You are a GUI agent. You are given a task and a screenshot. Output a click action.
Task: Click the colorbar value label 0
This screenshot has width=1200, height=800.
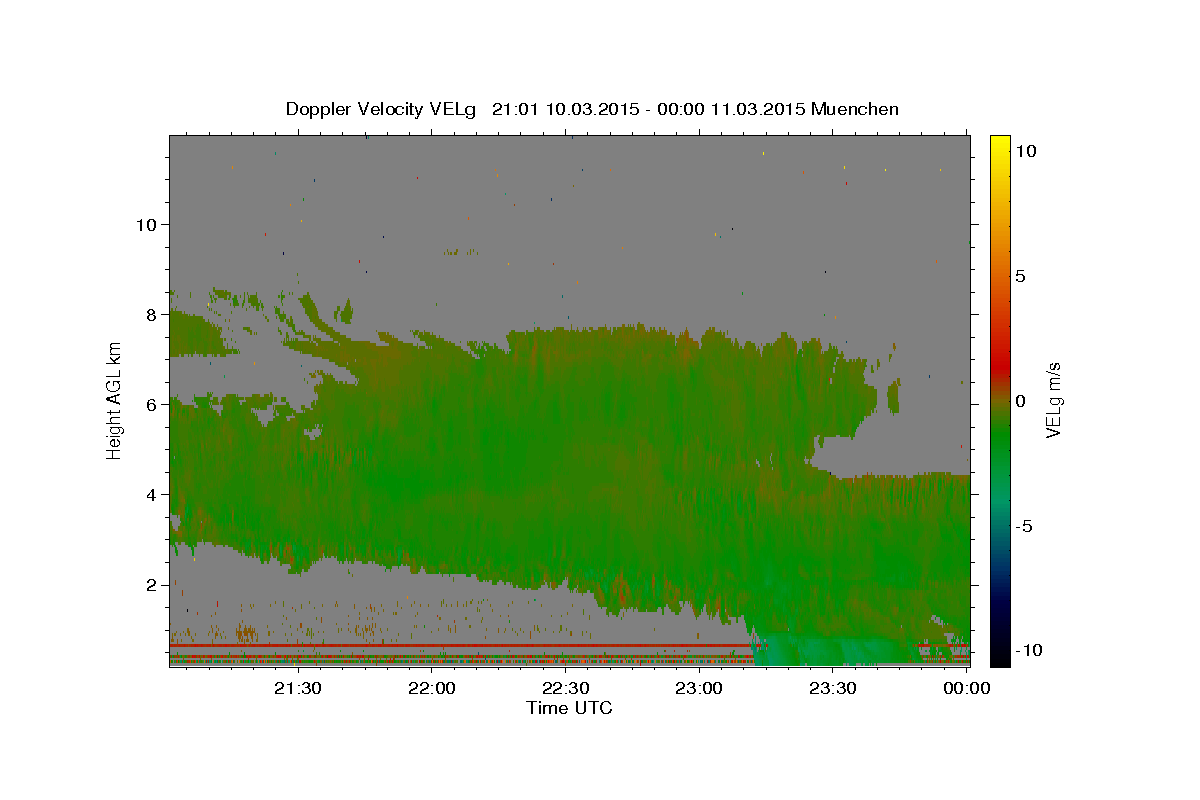tap(1021, 401)
